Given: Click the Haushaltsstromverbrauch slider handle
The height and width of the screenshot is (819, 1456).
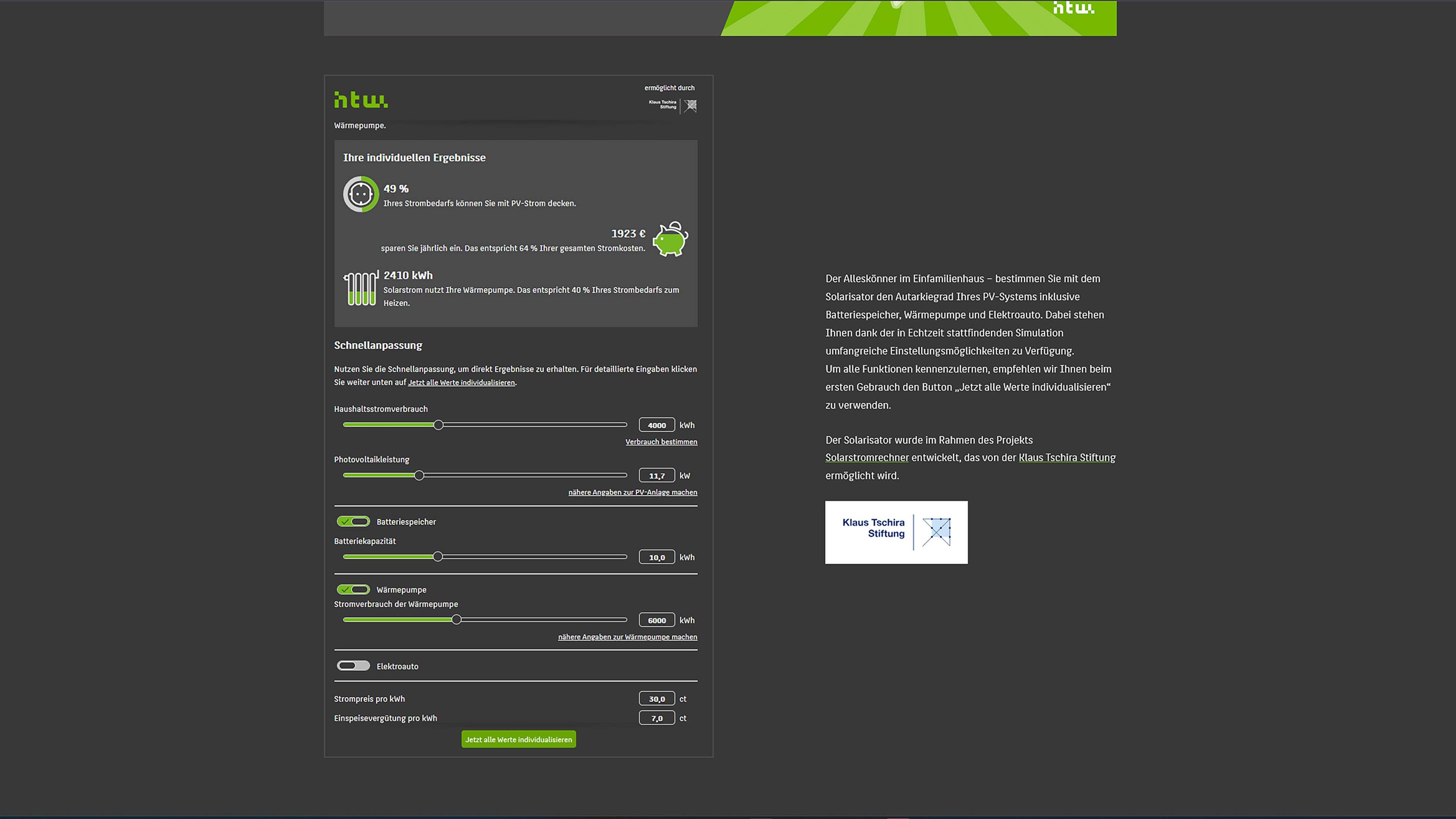Looking at the screenshot, I should [x=439, y=425].
